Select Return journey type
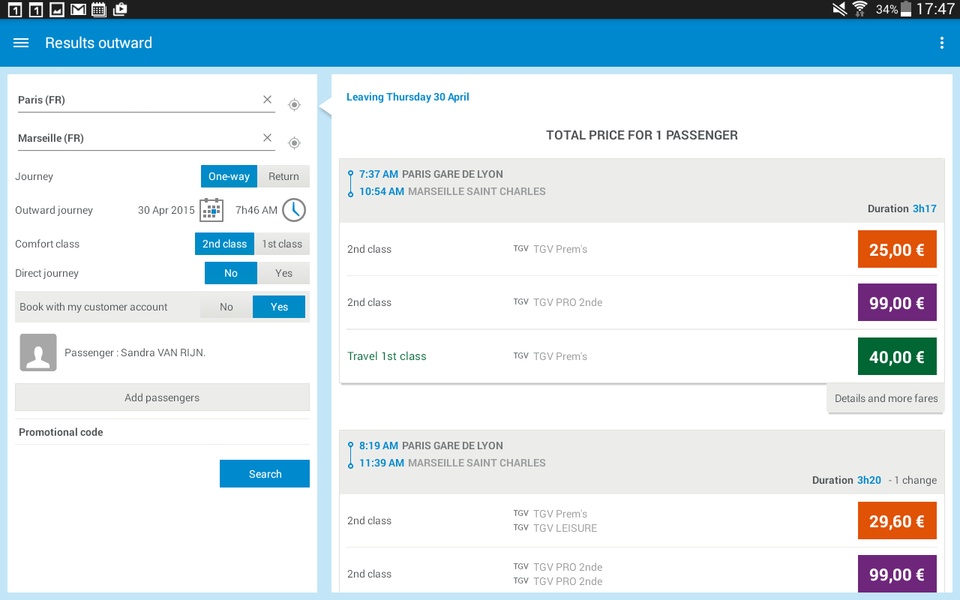This screenshot has width=960, height=600. tap(283, 176)
